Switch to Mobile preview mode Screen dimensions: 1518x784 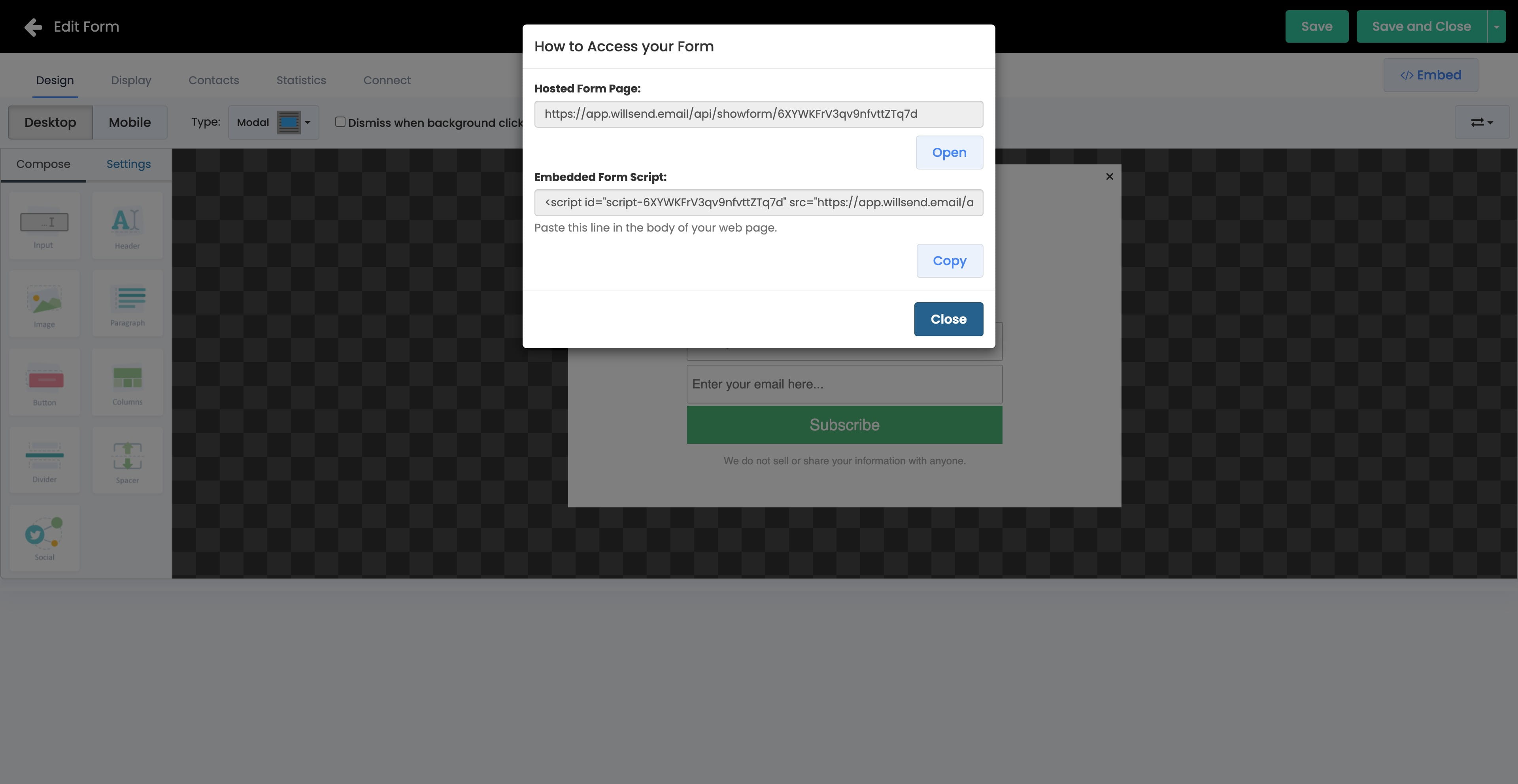pyautogui.click(x=130, y=122)
